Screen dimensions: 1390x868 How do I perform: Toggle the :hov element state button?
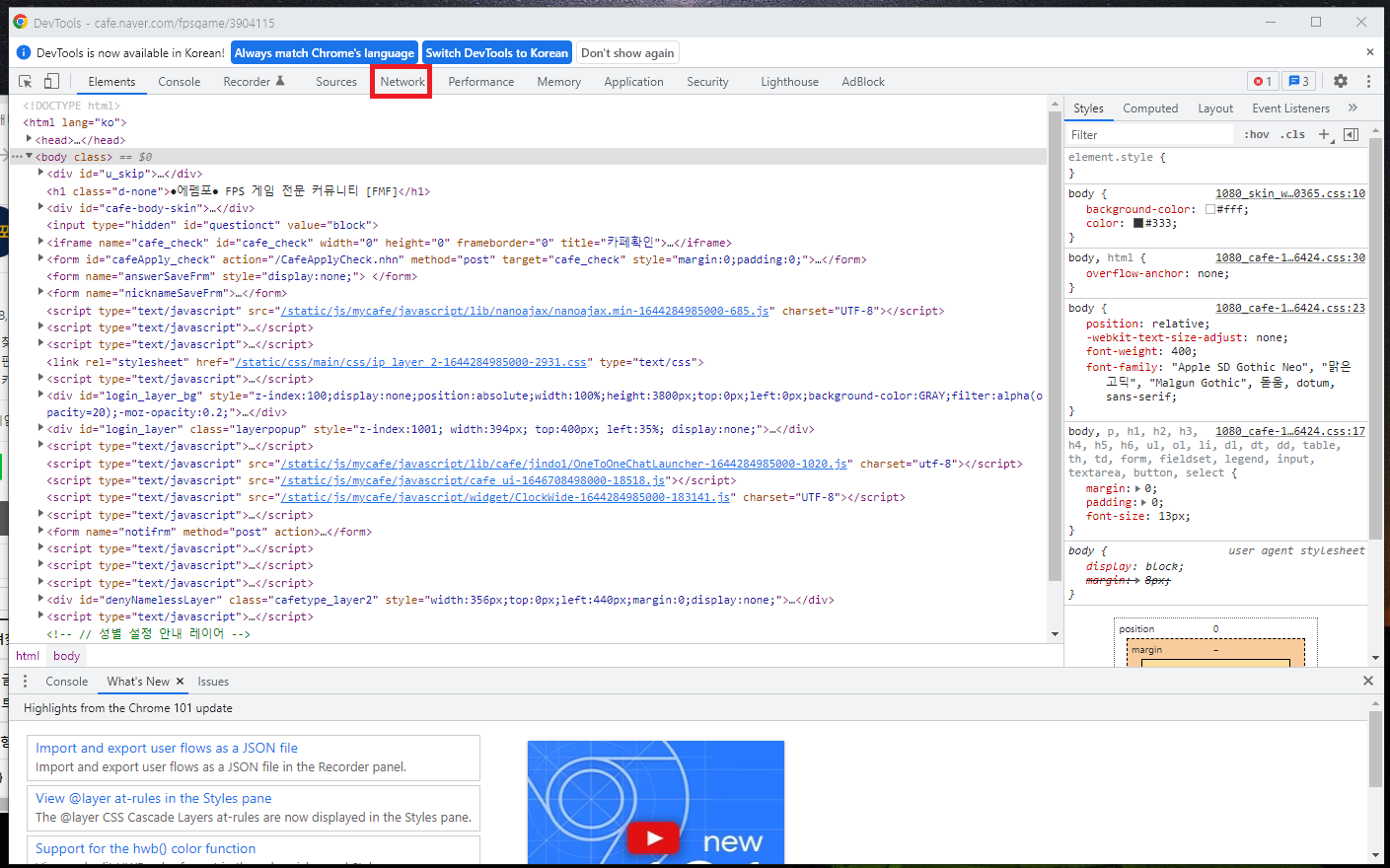[x=1256, y=134]
